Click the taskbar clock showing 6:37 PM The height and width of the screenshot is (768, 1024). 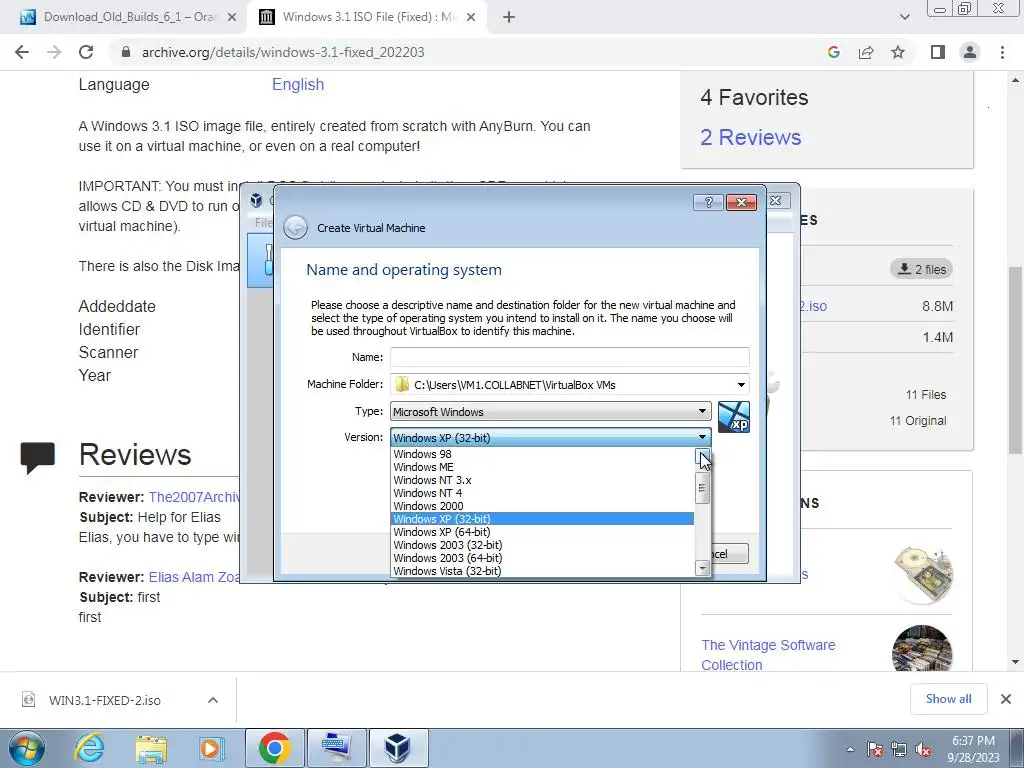coord(975,749)
